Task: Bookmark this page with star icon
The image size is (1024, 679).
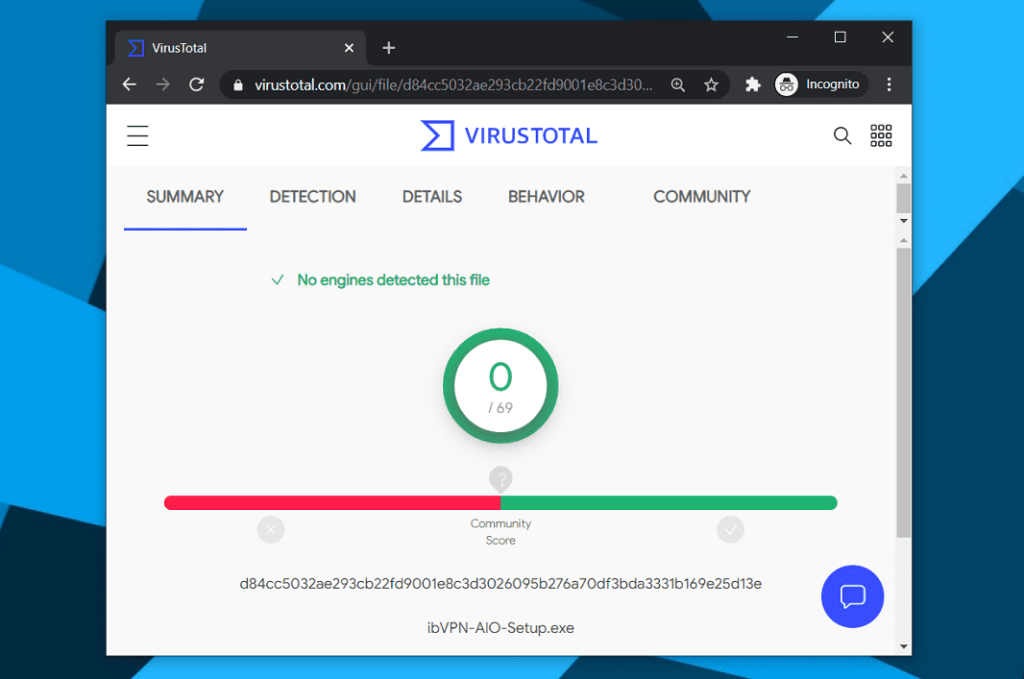Action: tap(711, 85)
